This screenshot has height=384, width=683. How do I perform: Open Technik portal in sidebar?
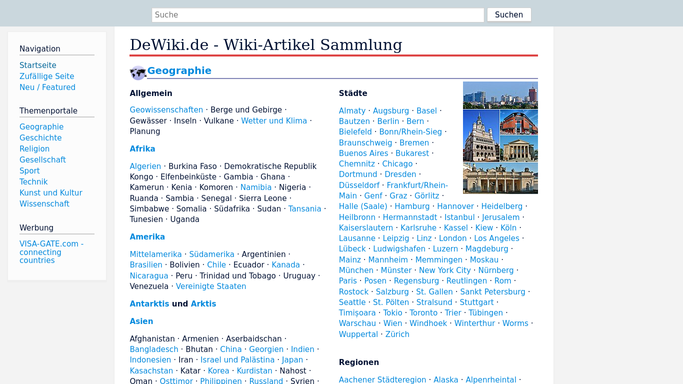click(33, 182)
